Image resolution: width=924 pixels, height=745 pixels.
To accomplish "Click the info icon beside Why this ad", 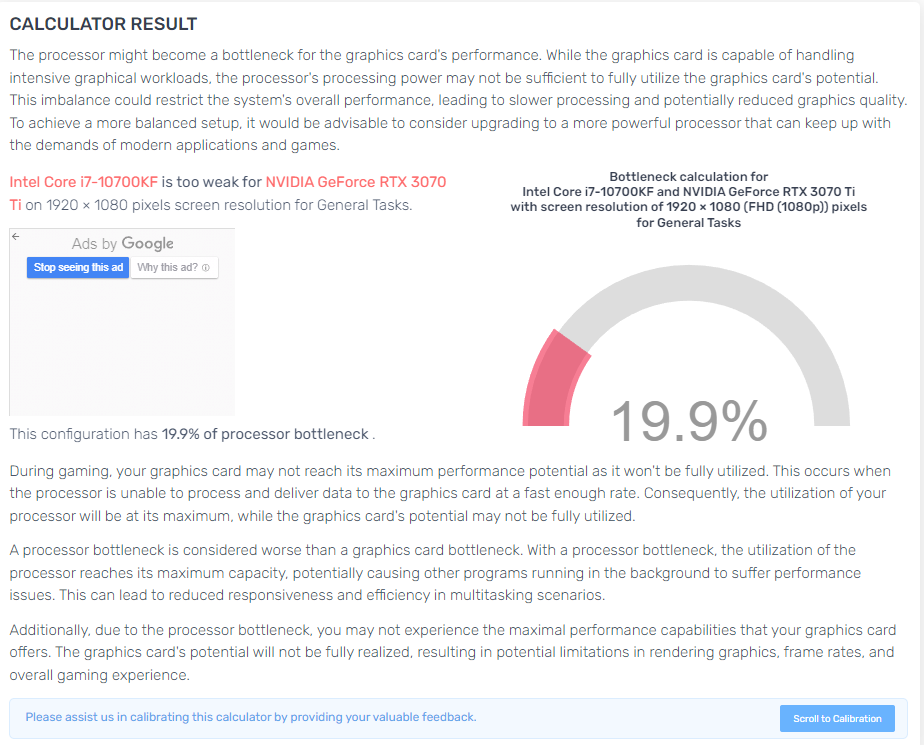I will tap(206, 268).
